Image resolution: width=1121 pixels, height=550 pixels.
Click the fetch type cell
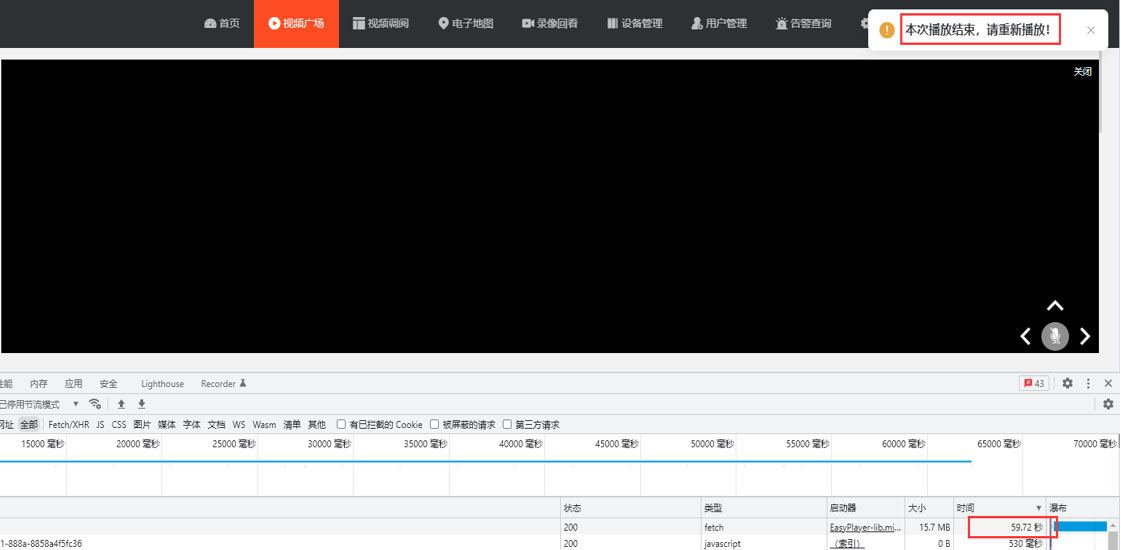[x=764, y=527]
